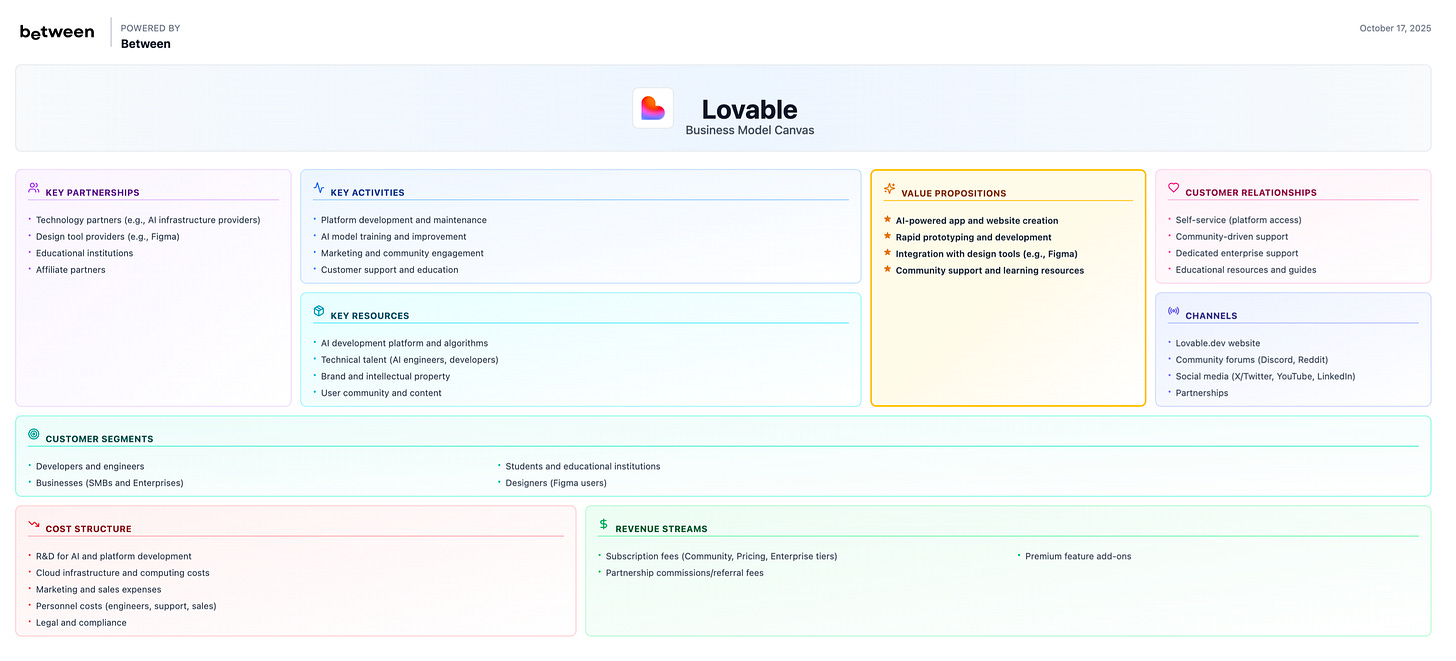Click the 'KEY RESOURCES' heading
This screenshot has width=1456, height=661.
pos(370,316)
